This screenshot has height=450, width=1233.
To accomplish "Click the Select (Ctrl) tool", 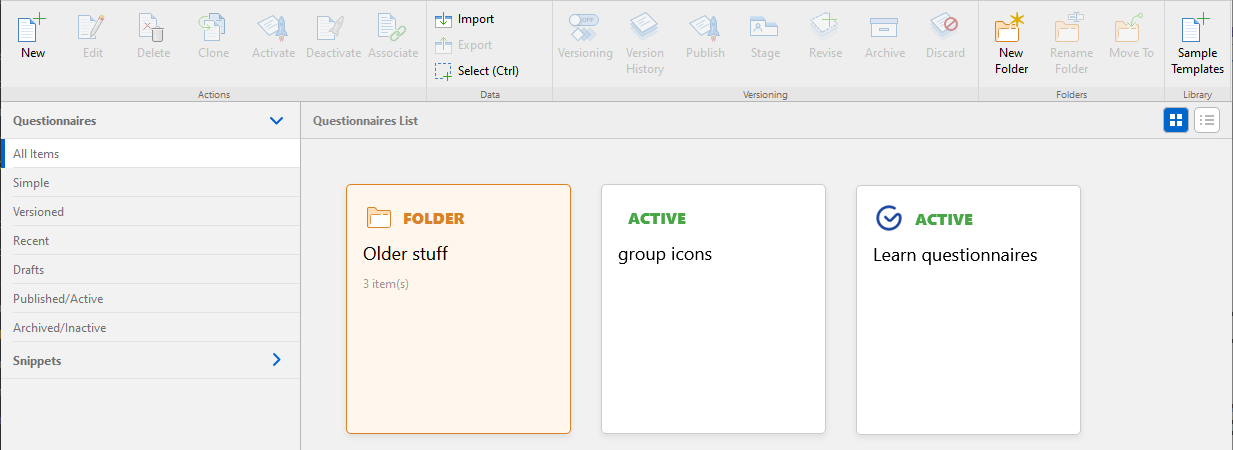I will (x=444, y=71).
